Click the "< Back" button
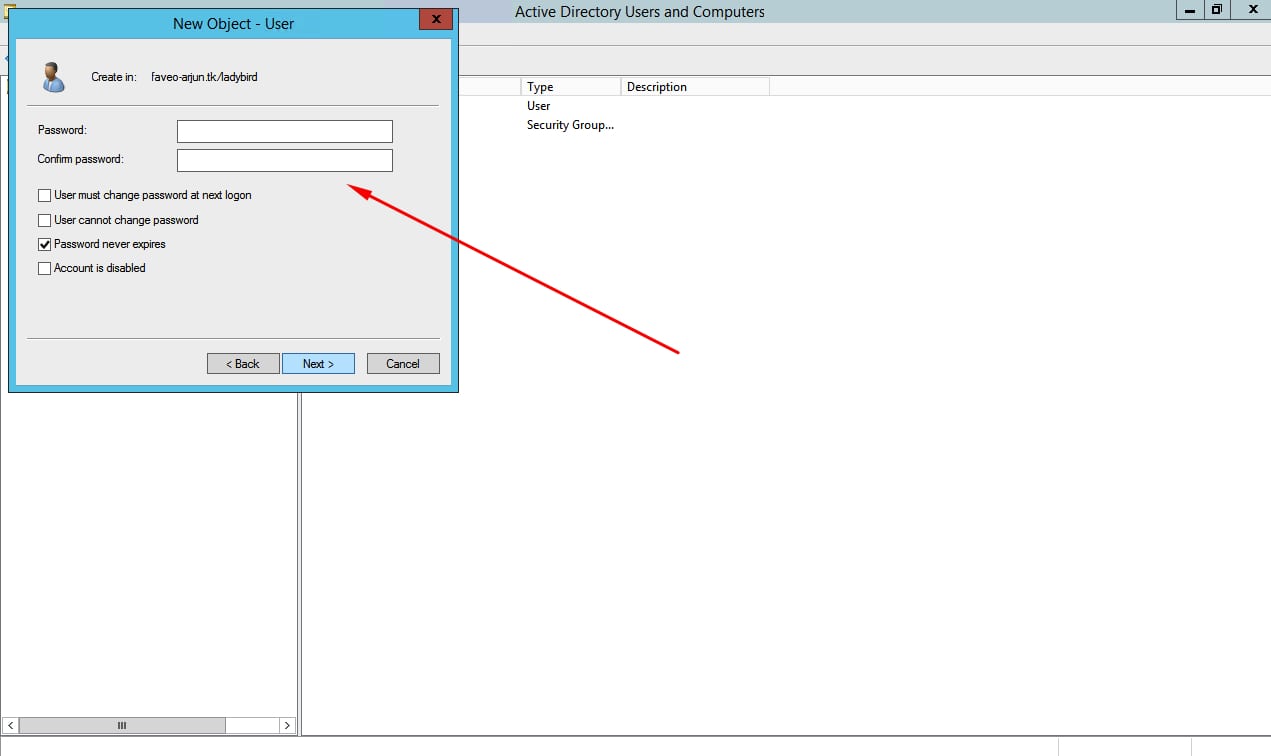 (243, 363)
